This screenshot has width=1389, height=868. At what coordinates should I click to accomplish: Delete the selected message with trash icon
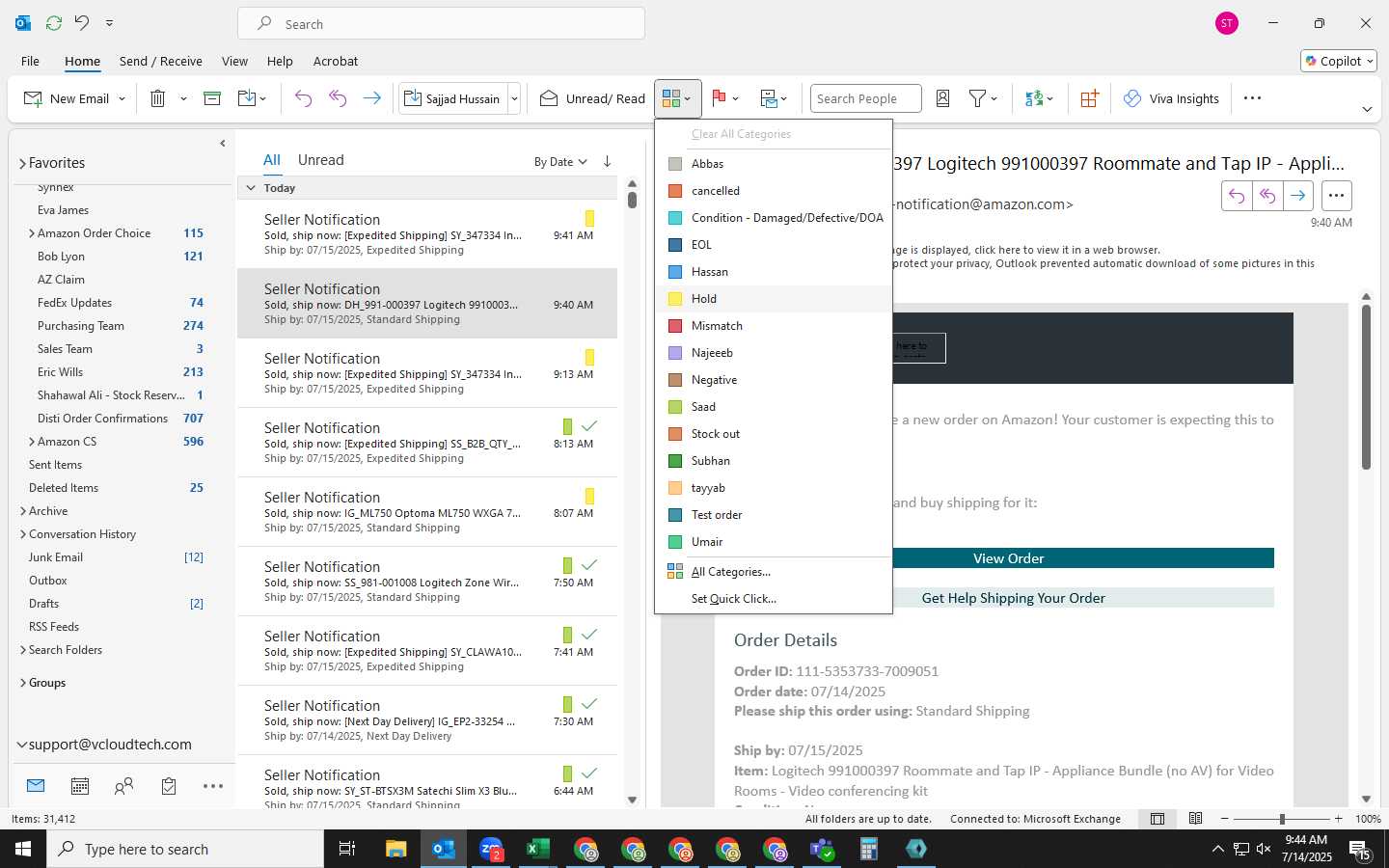pos(158,98)
